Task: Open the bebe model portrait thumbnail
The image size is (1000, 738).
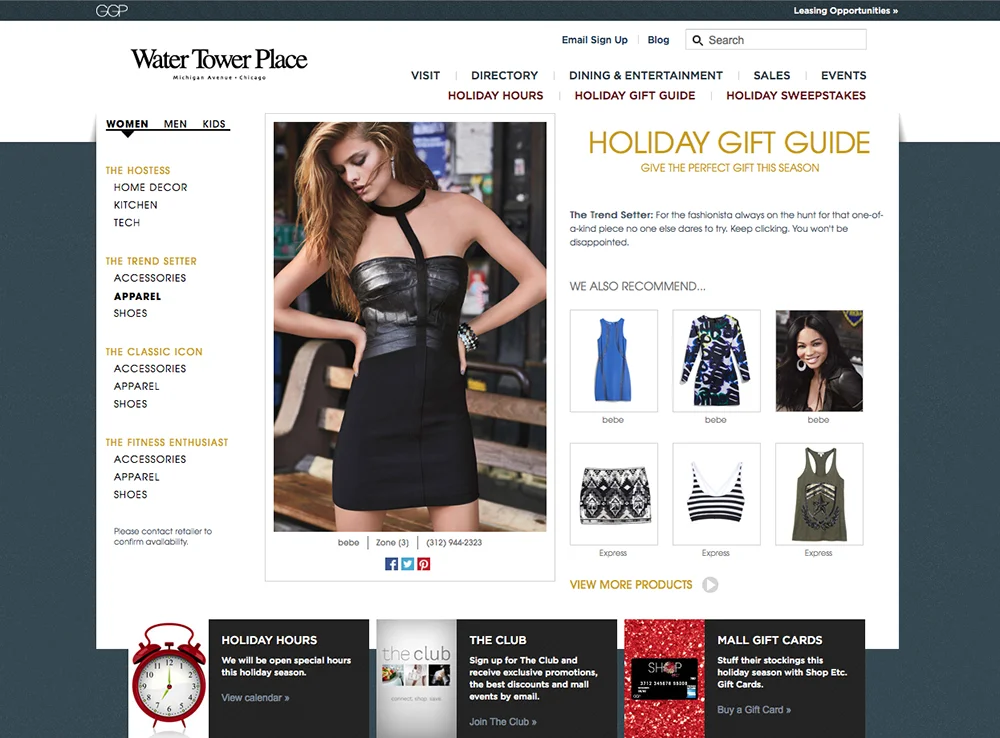Action: click(x=819, y=361)
